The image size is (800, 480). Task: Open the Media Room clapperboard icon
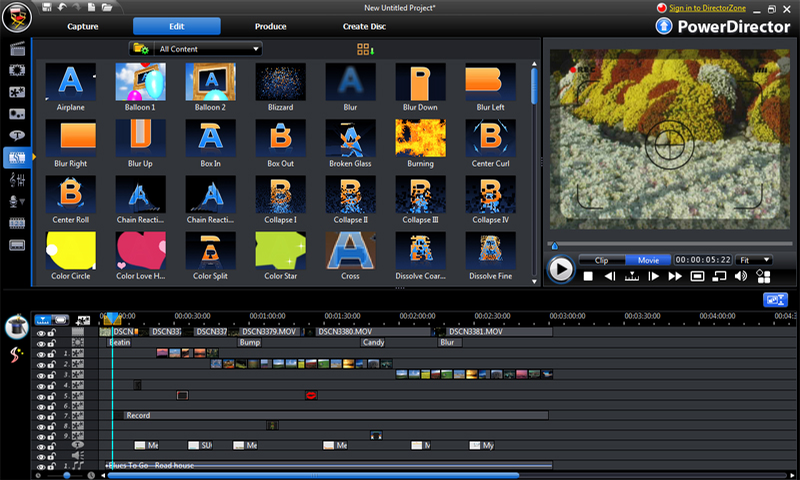(17, 48)
